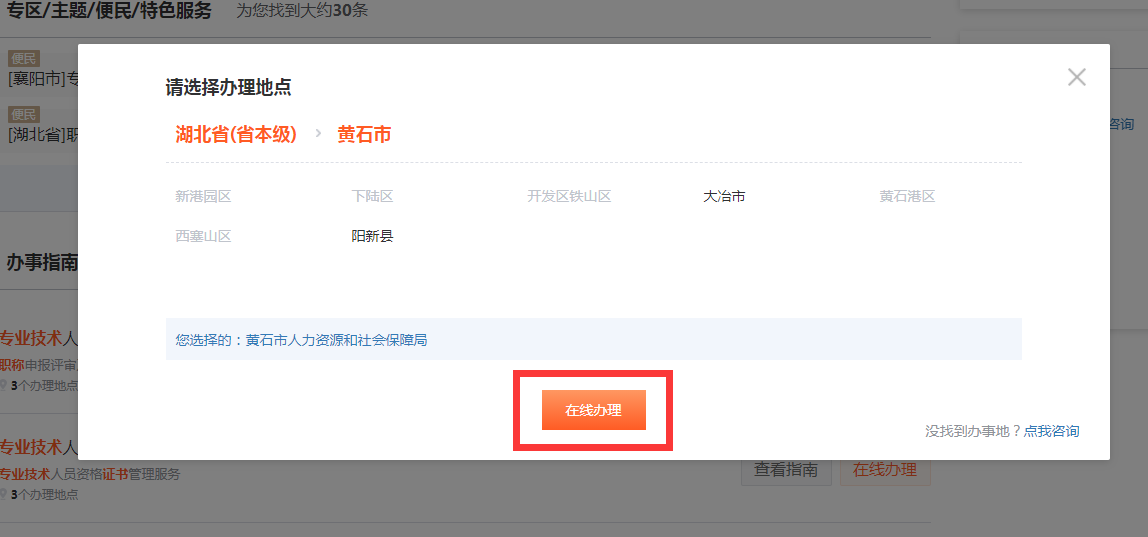Image resolution: width=1148 pixels, height=537 pixels.
Task: Click the 咨询 link at the right edge
Action: [x=1121, y=124]
